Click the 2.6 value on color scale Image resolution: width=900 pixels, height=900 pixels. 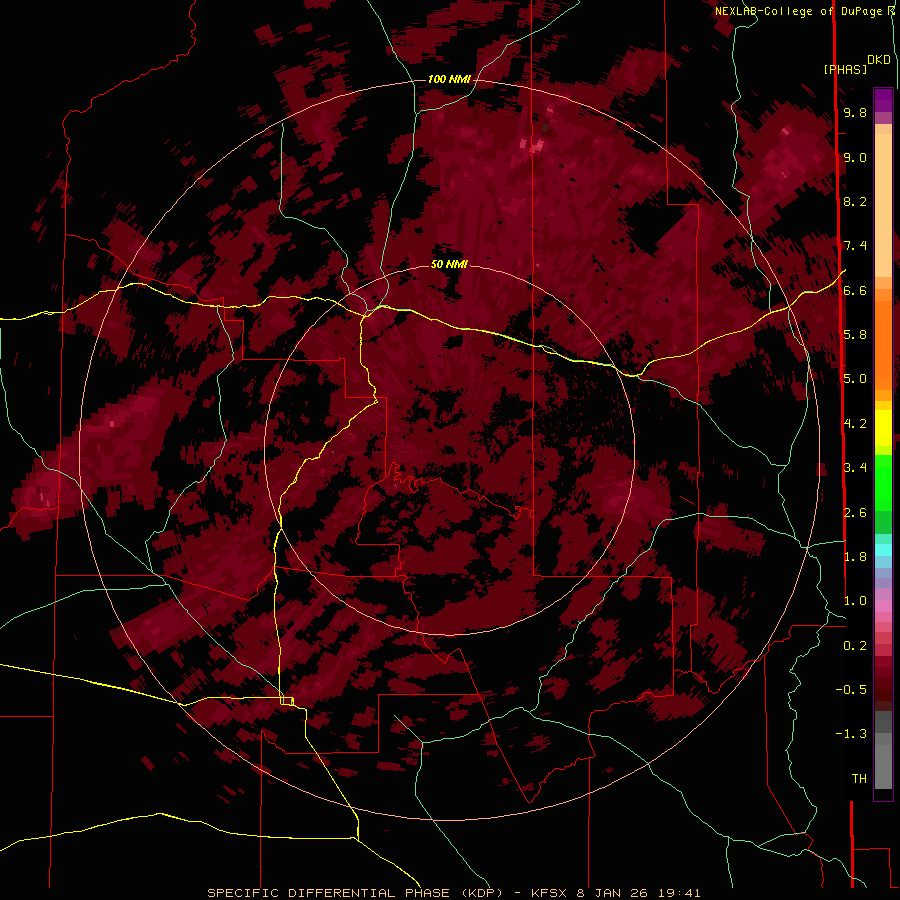855,512
